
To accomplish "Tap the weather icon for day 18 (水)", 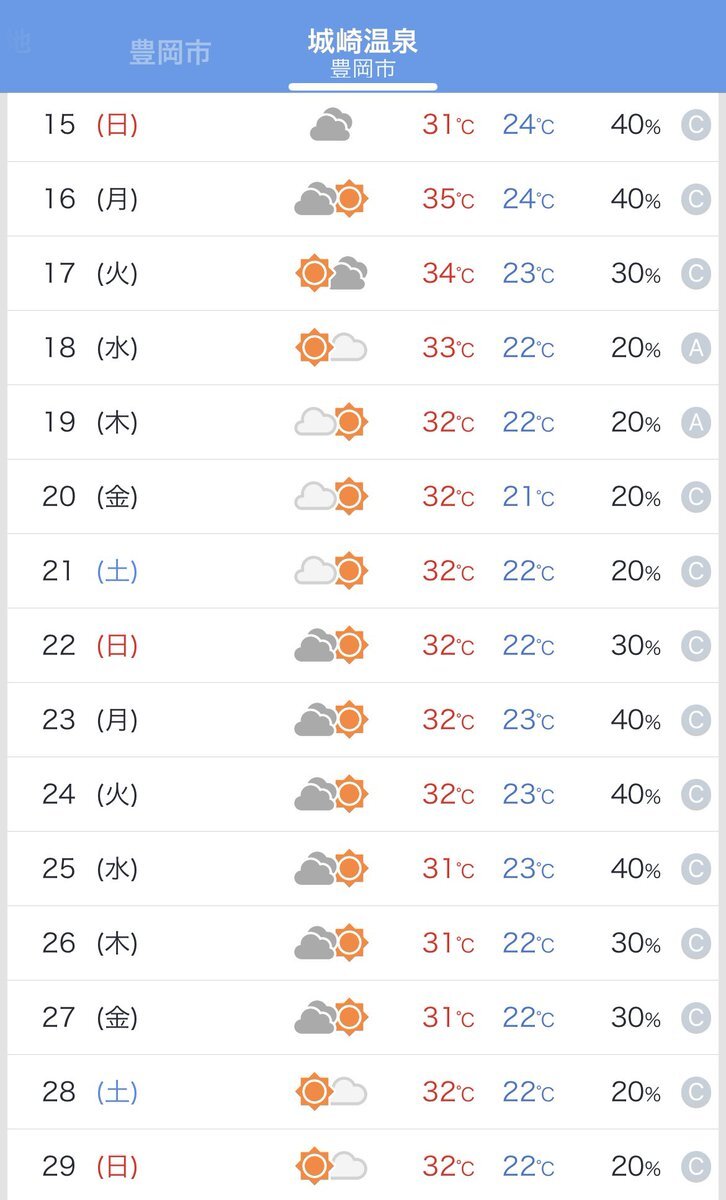I will pos(331,348).
